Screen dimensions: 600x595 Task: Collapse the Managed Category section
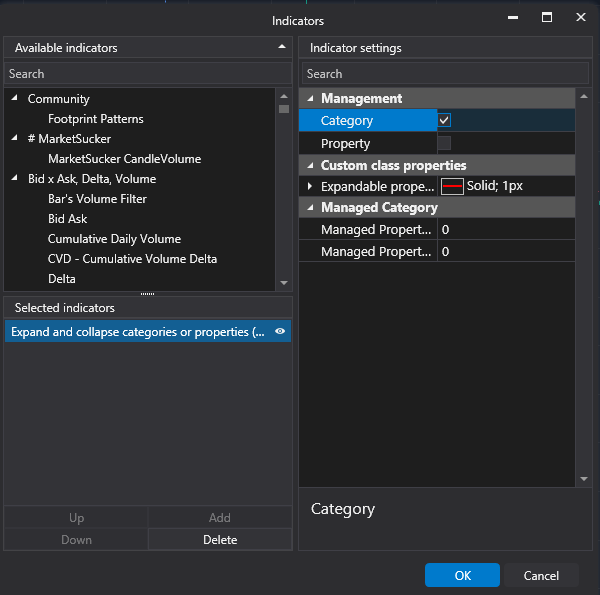coord(310,207)
